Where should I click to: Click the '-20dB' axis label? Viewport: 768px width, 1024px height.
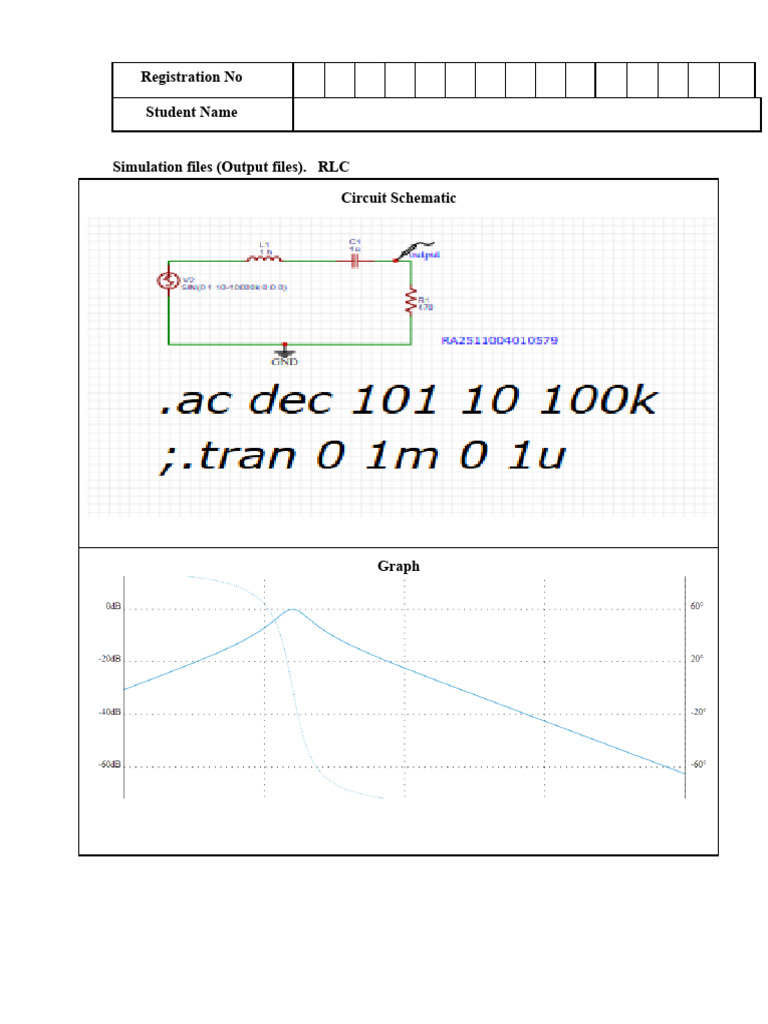[x=110, y=659]
